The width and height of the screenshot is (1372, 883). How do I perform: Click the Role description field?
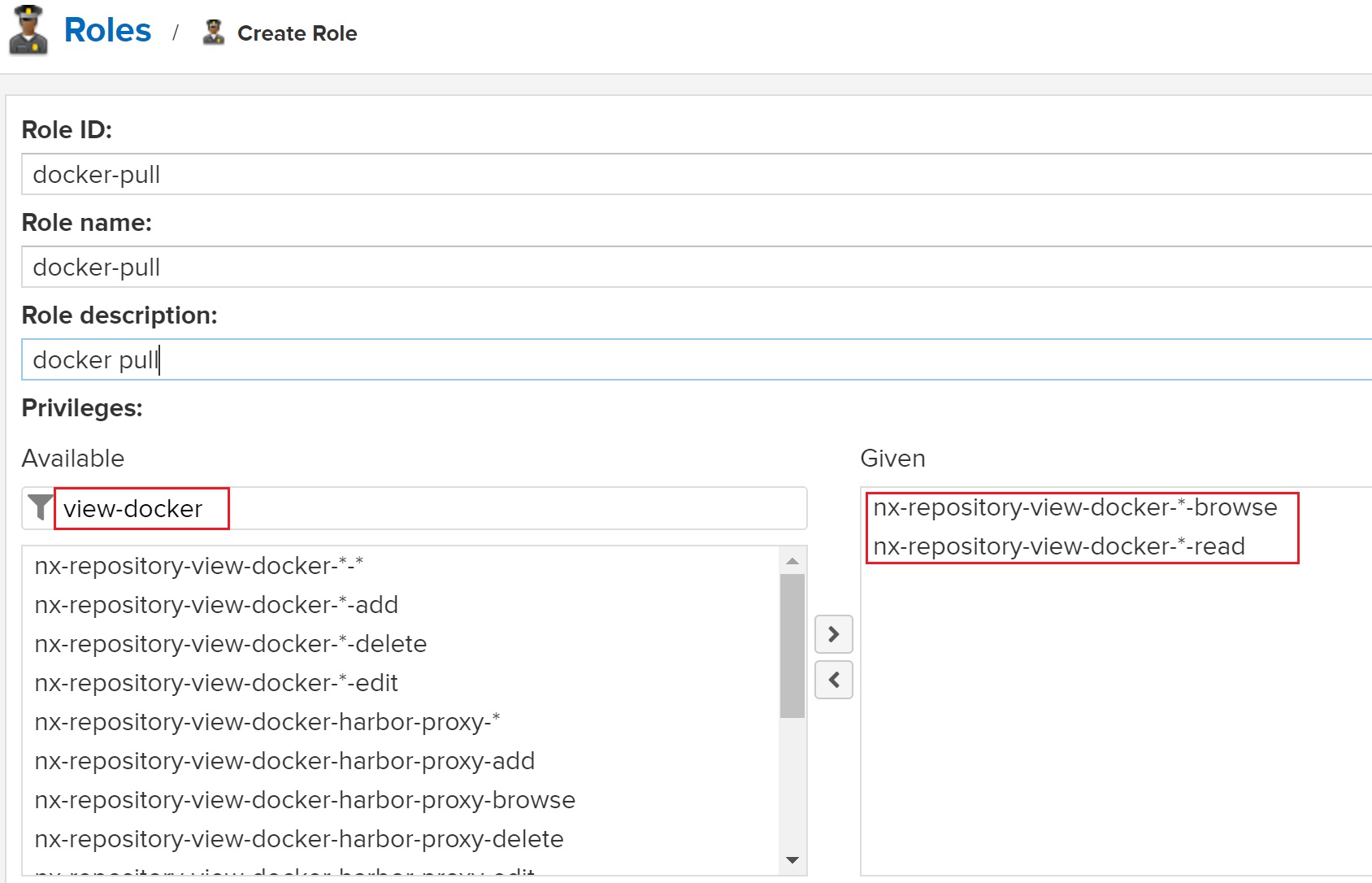point(697,360)
